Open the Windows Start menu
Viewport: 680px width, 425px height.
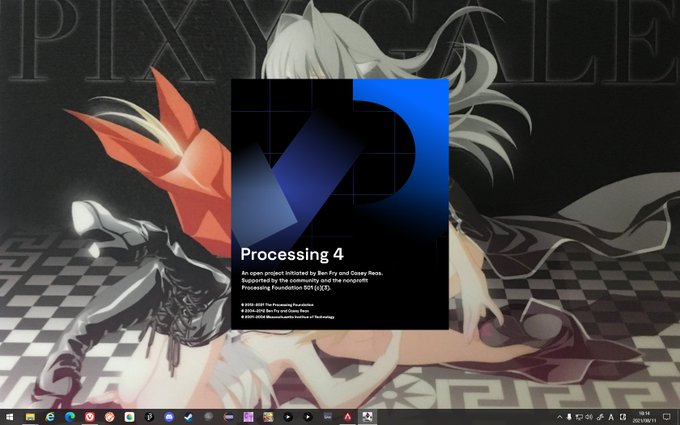(x=10, y=417)
